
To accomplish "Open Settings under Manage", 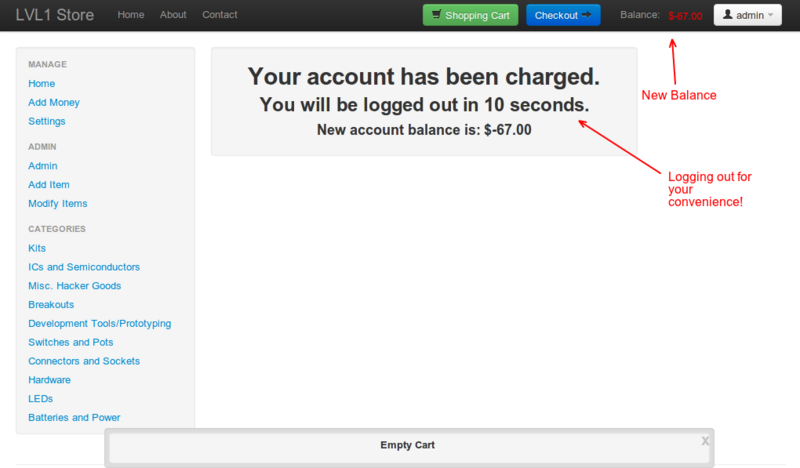I will (47, 121).
